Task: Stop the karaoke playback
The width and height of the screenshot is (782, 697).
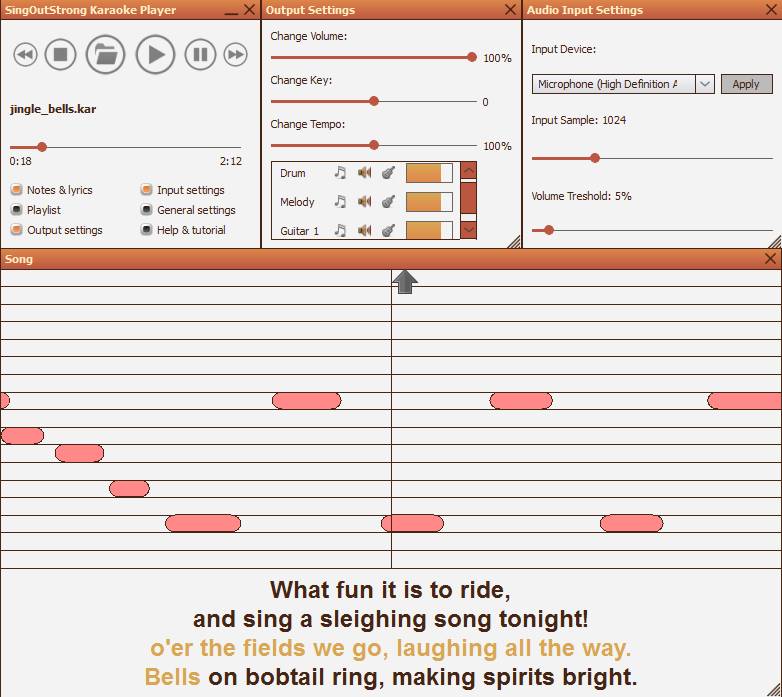Action: (60, 54)
